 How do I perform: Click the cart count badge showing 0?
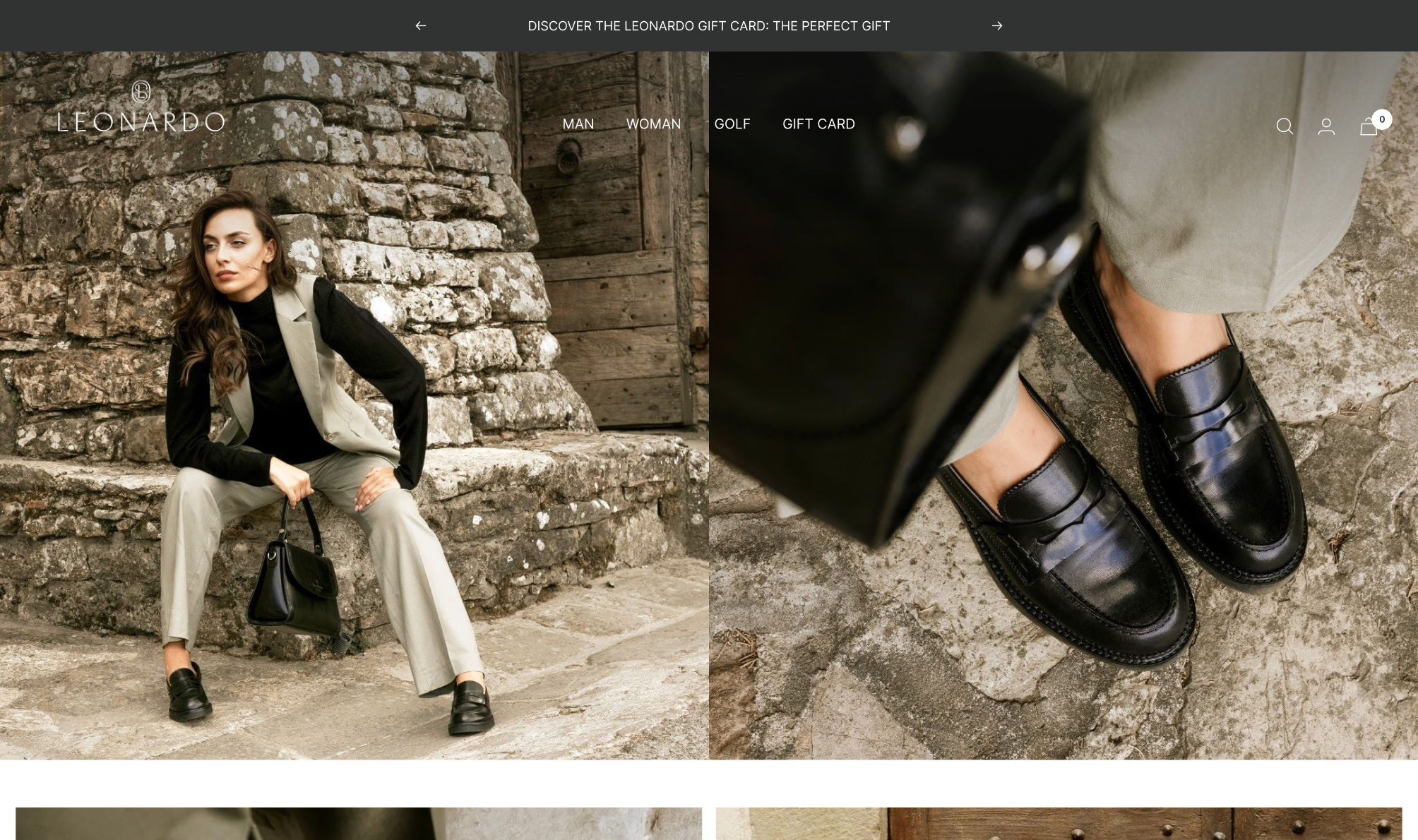coord(1382,119)
